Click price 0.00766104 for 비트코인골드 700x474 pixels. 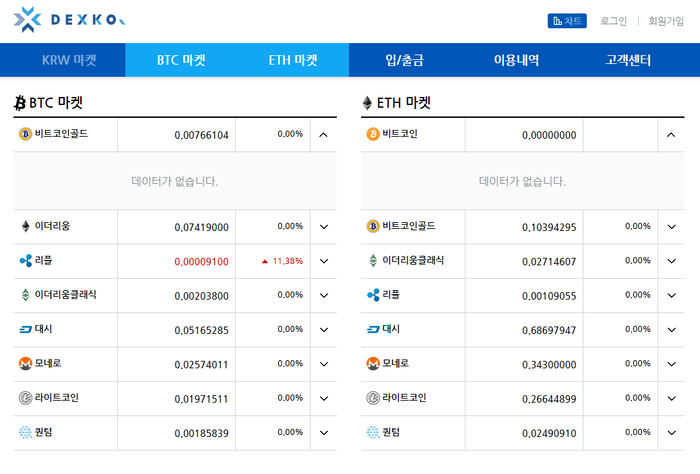pos(201,135)
